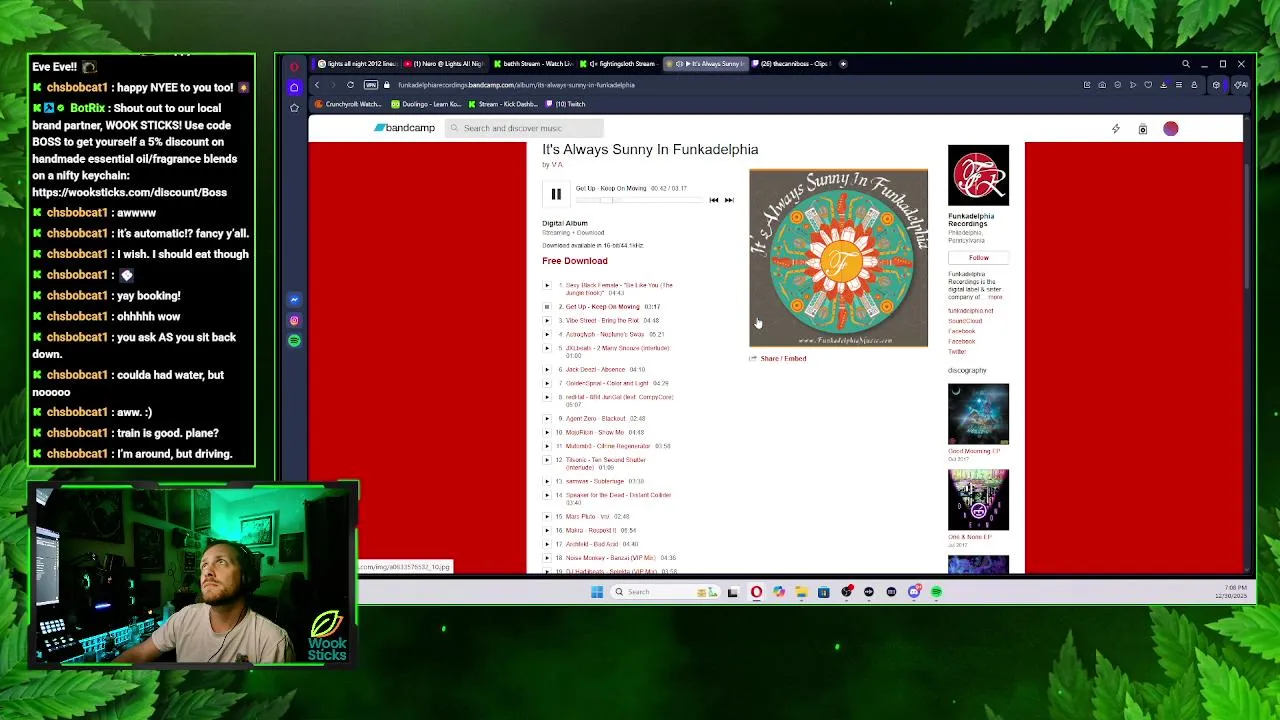Play track 3 Vibe Street
1280x720 pixels.
coord(547,320)
